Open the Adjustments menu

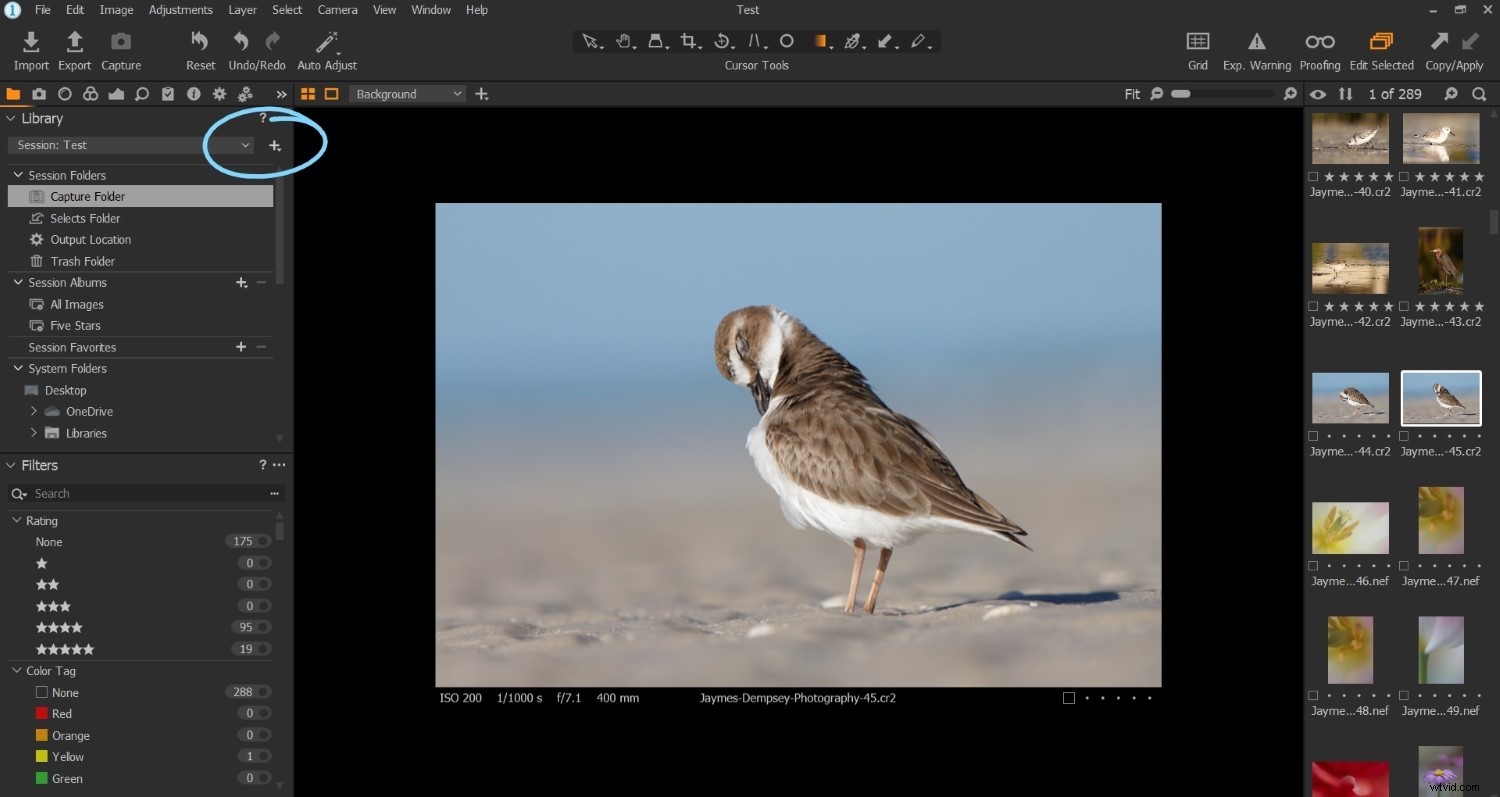[x=180, y=9]
